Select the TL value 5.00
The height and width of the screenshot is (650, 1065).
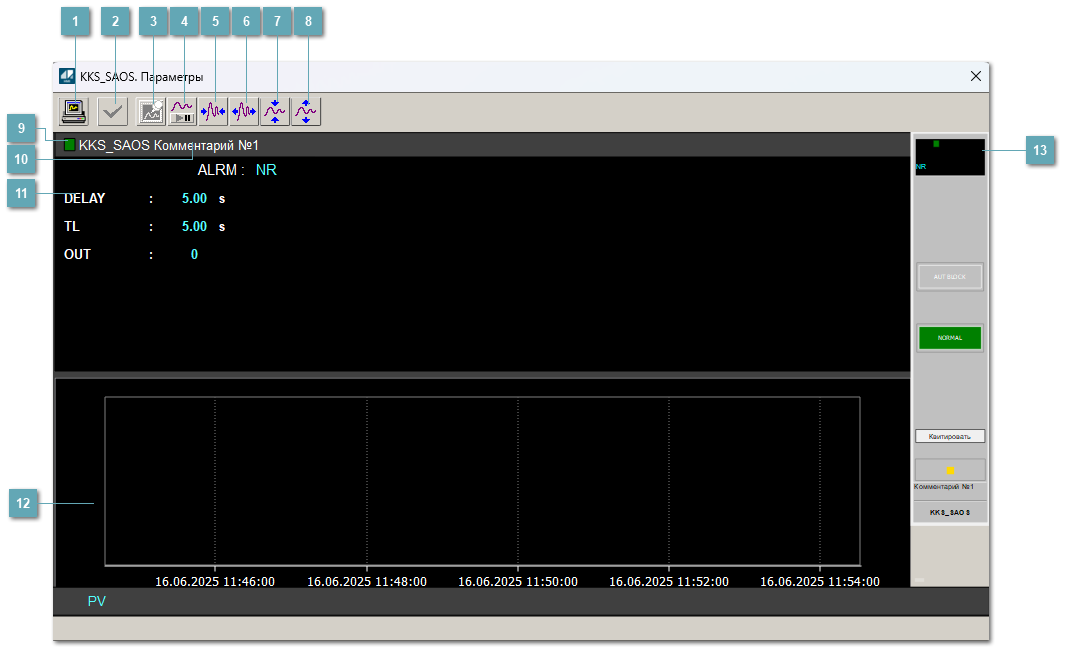point(194,227)
